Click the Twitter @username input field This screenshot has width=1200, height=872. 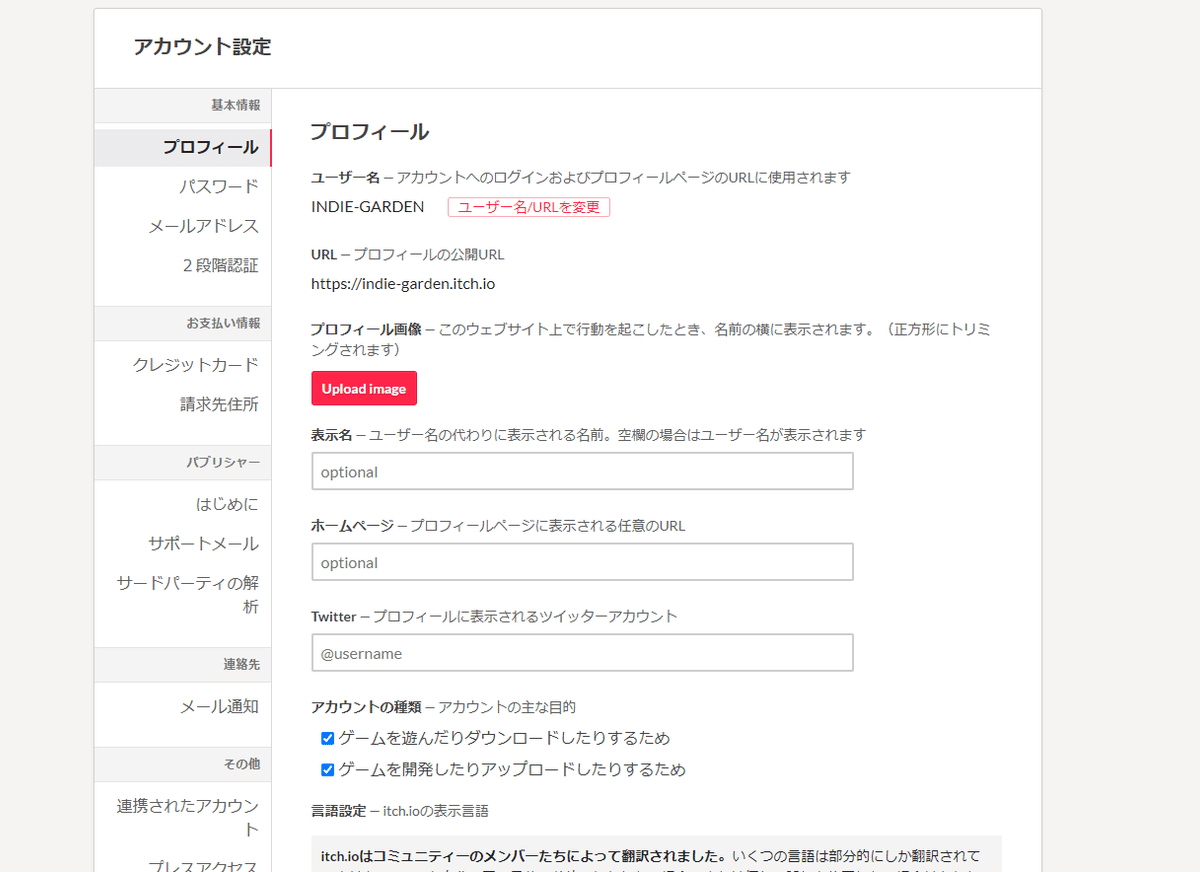pyautogui.click(x=582, y=652)
